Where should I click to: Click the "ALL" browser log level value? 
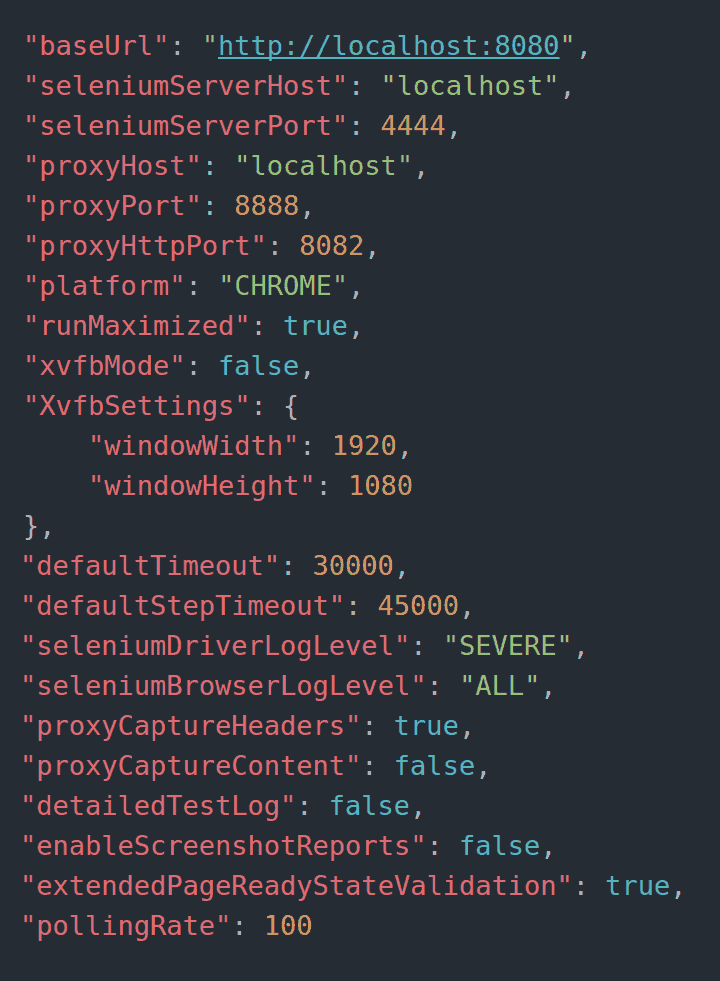pyautogui.click(x=499, y=686)
